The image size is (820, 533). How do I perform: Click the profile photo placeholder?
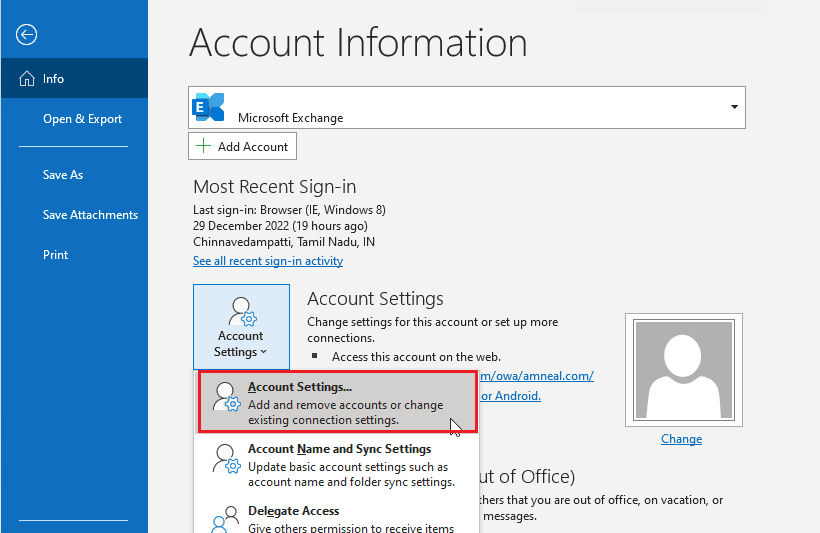684,370
